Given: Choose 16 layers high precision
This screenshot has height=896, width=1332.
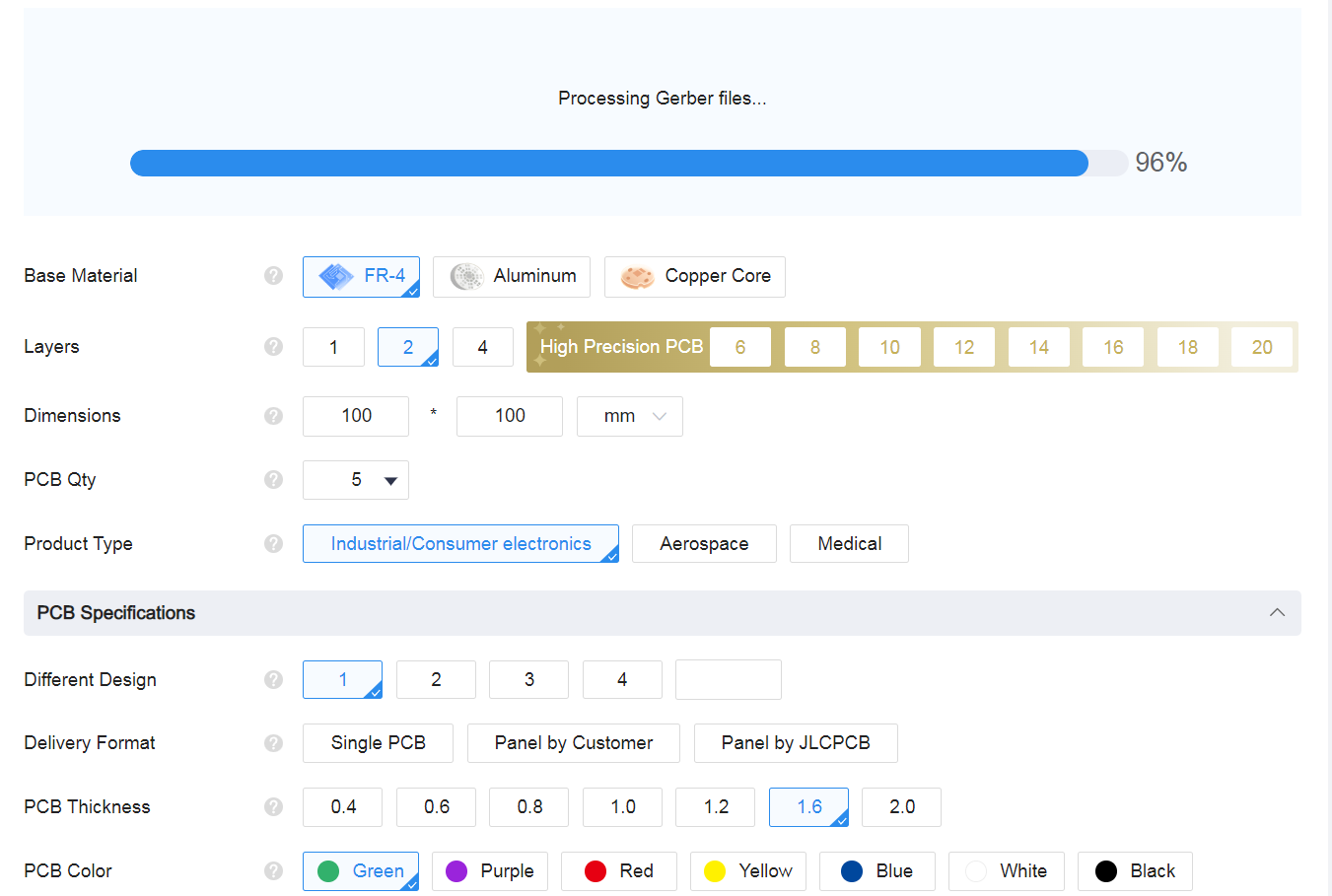Looking at the screenshot, I should tap(1113, 347).
